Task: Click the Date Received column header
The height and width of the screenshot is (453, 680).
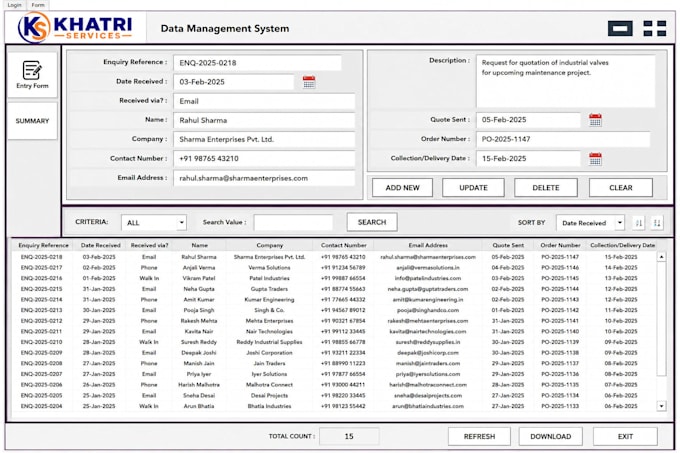Action: coord(100,245)
